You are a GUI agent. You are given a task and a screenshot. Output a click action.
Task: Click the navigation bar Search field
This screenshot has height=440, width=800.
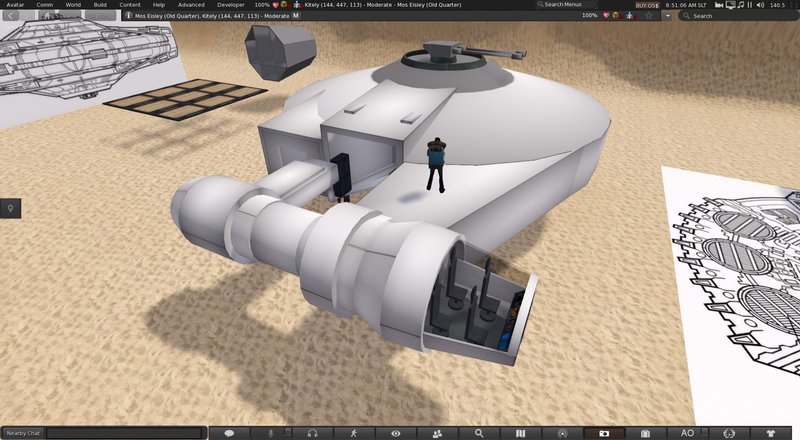pos(737,16)
